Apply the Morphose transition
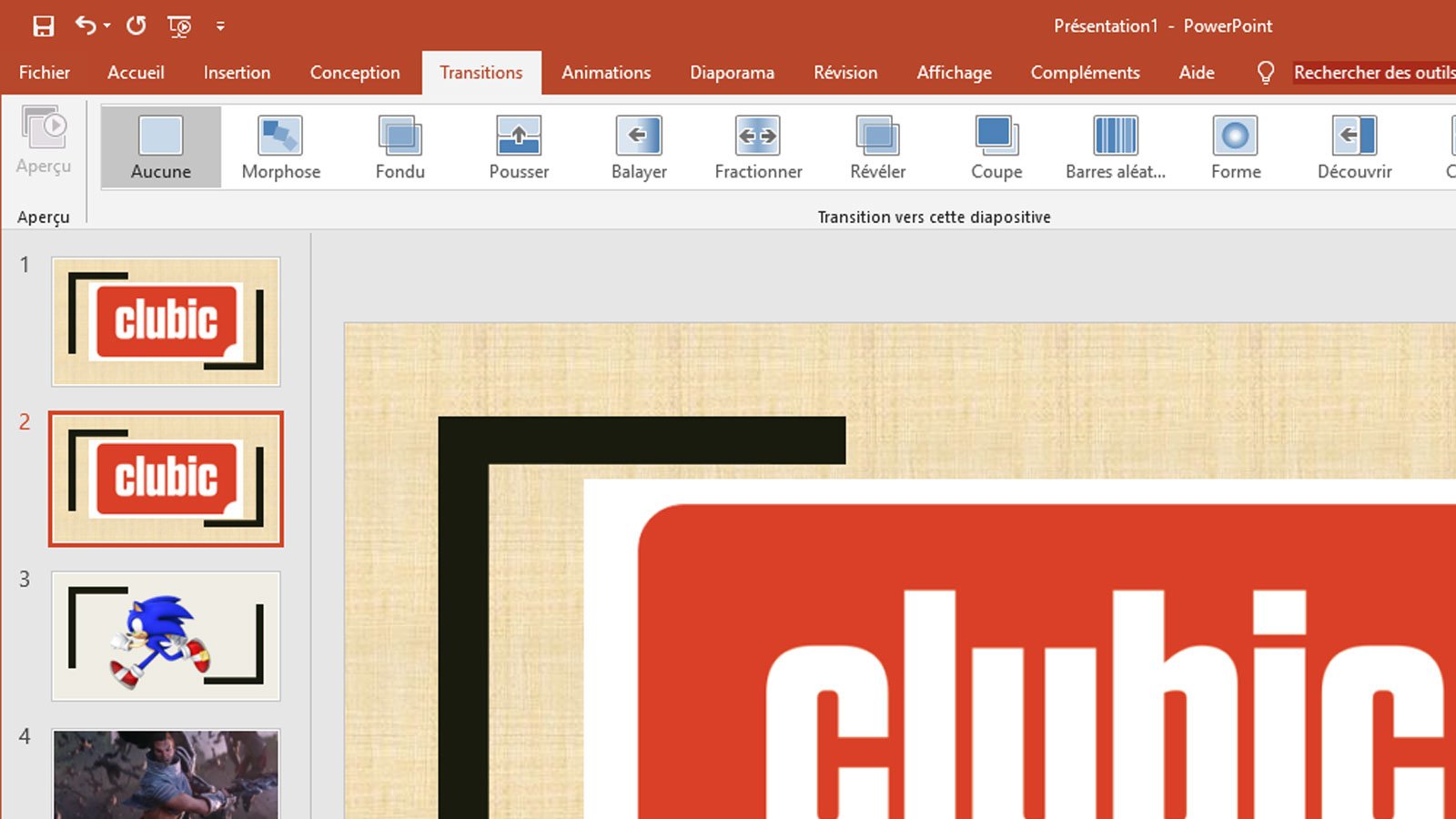 [281, 147]
